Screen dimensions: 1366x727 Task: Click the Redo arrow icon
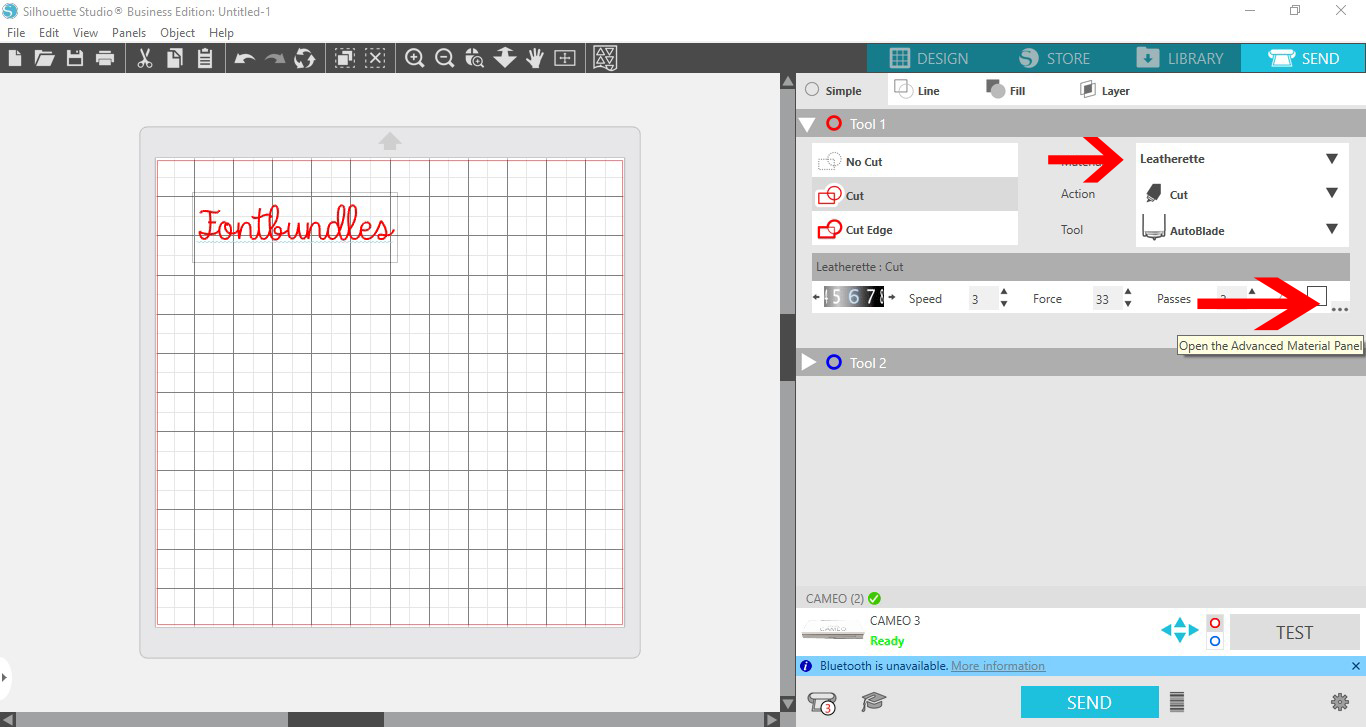[274, 59]
